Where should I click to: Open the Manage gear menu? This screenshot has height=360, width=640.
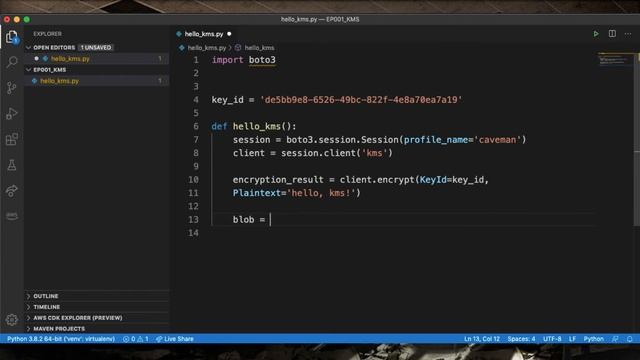12,320
